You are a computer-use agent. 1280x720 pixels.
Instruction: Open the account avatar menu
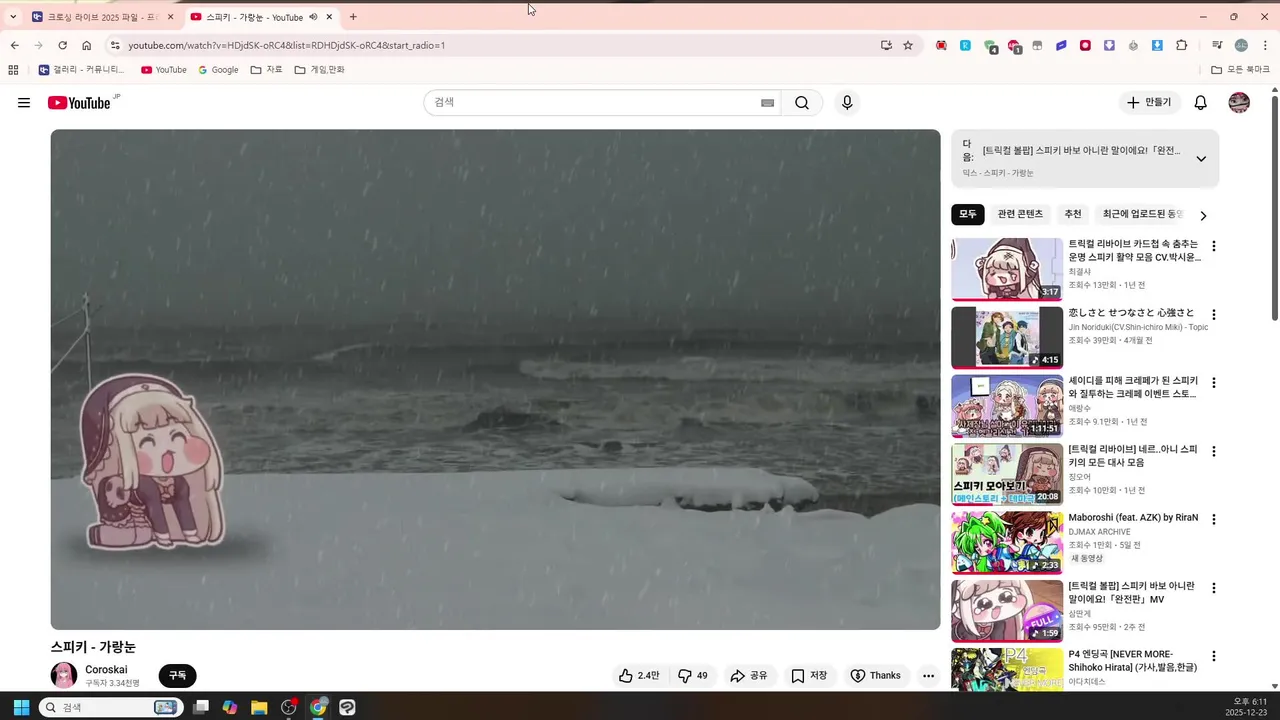[1239, 103]
